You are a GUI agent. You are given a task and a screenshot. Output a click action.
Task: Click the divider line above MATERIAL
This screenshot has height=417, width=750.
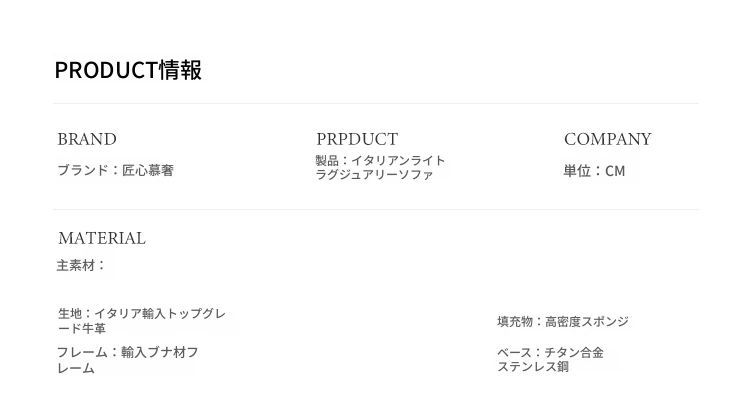tap(375, 209)
